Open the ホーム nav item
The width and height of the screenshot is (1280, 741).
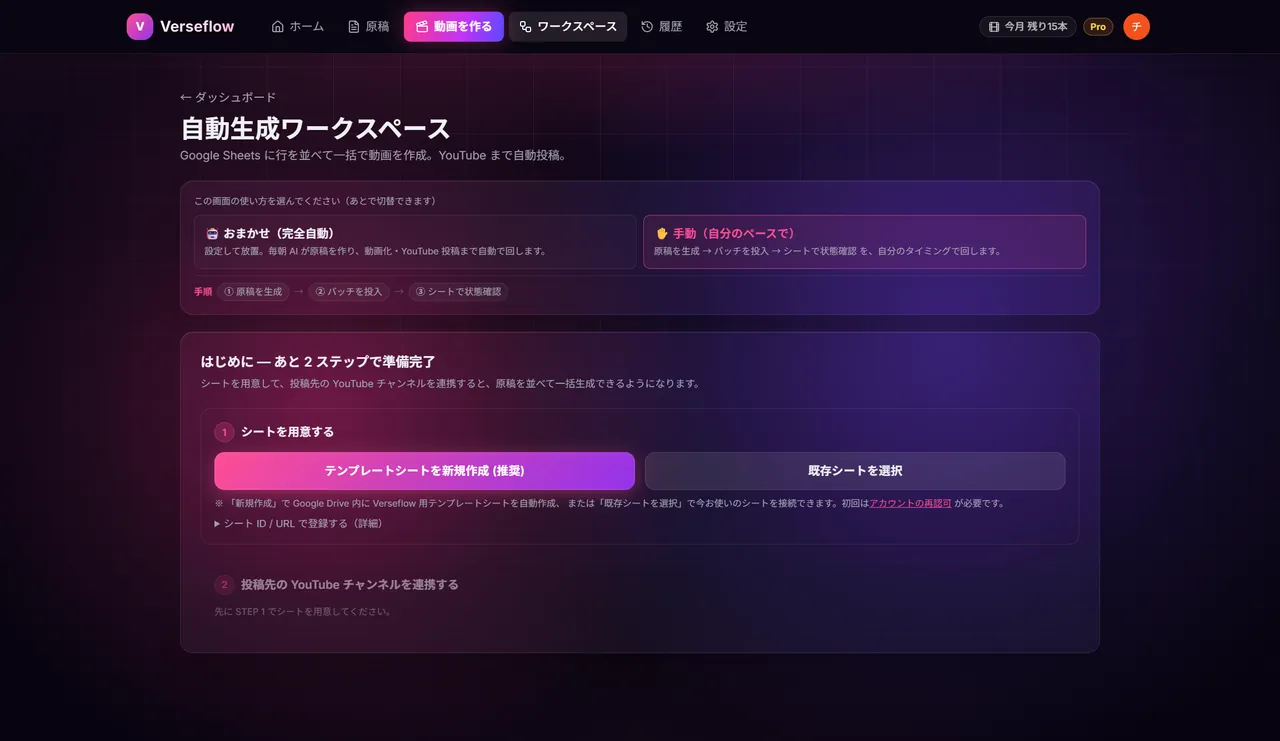[298, 27]
